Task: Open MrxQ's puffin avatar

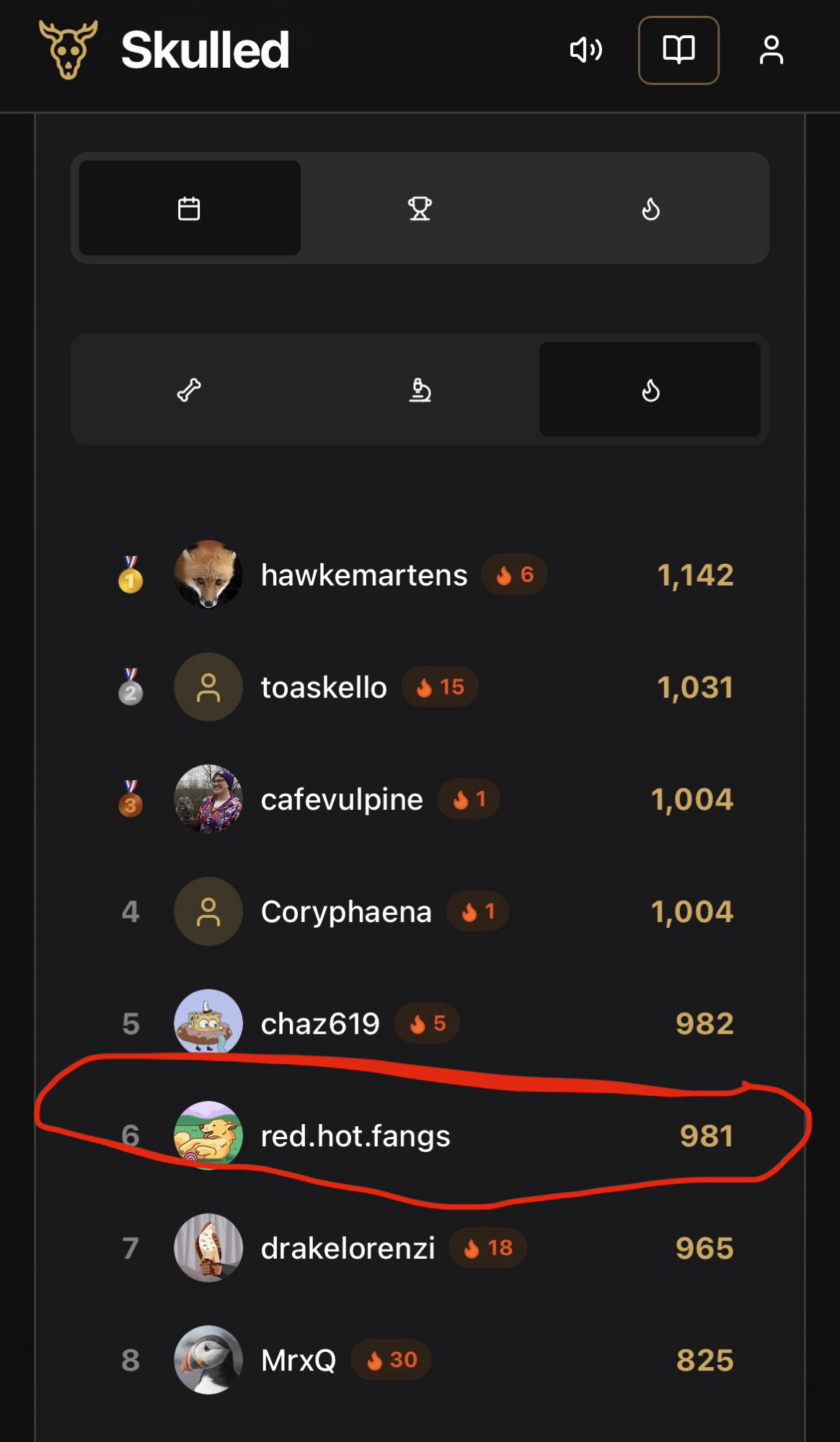Action: 208,1360
